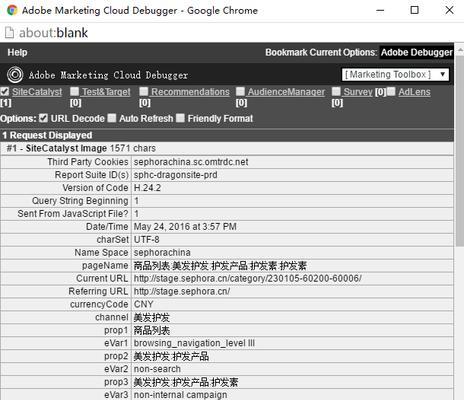Enable the Test&Target checkbox
The image size is (464, 400).
coord(75,91)
